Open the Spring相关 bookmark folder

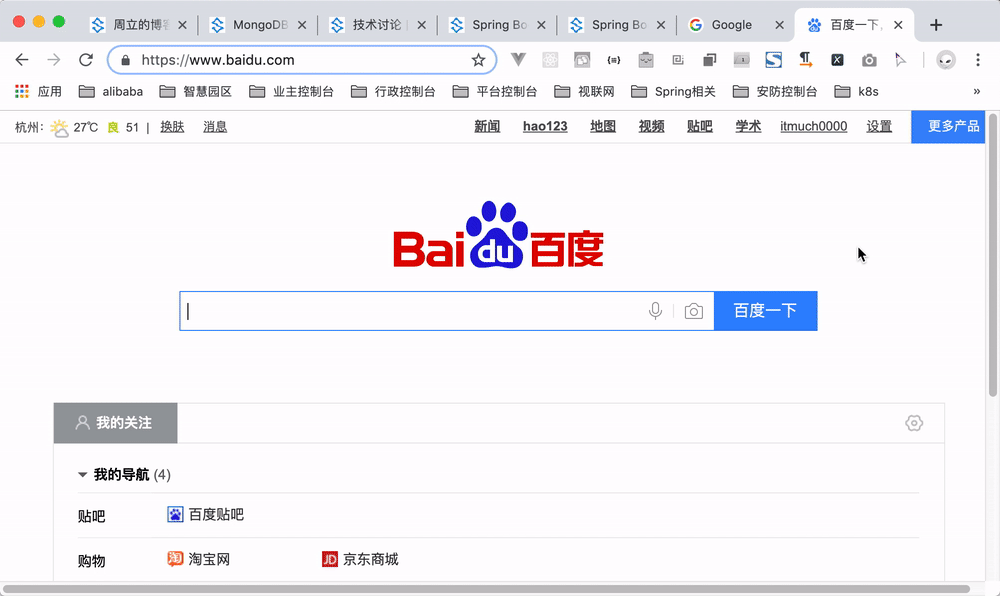[x=673, y=91]
